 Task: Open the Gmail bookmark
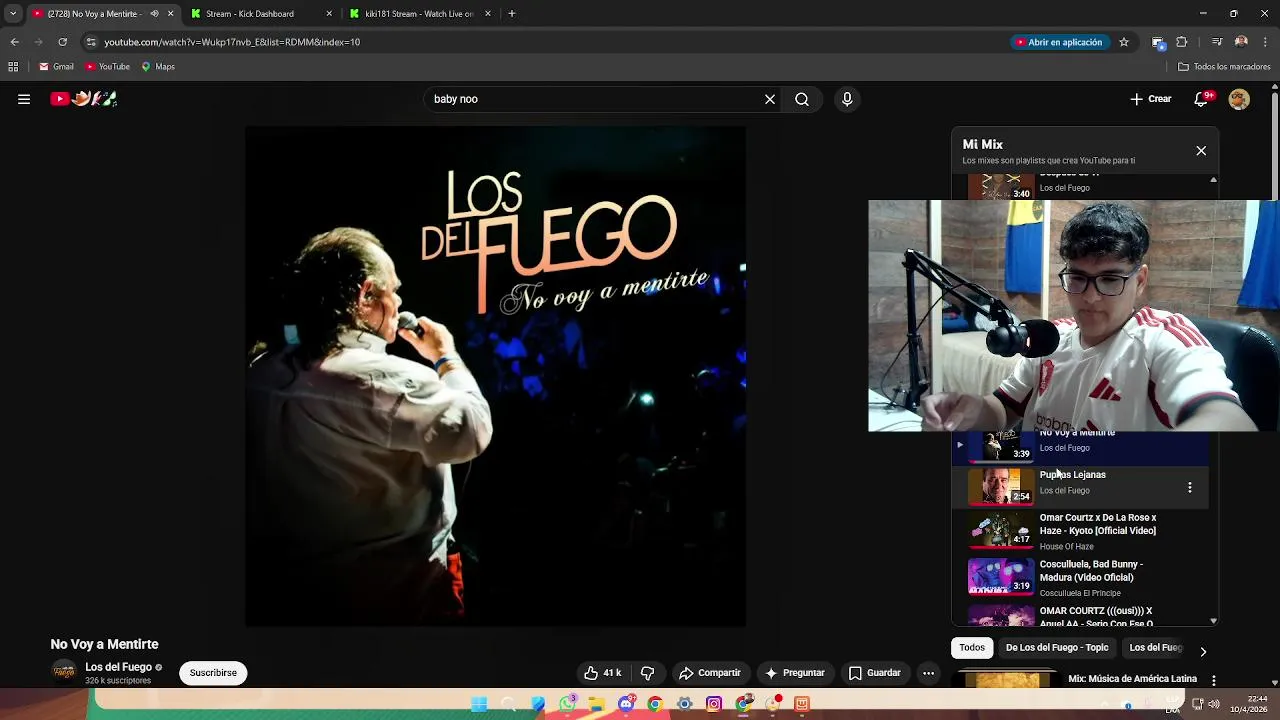point(56,67)
